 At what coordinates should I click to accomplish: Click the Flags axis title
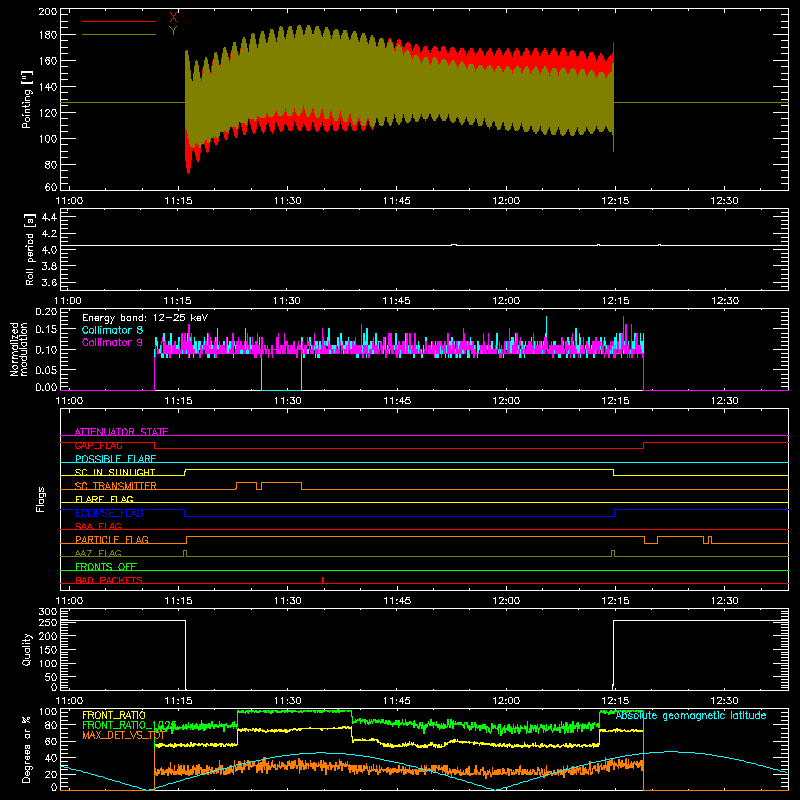pyautogui.click(x=40, y=499)
